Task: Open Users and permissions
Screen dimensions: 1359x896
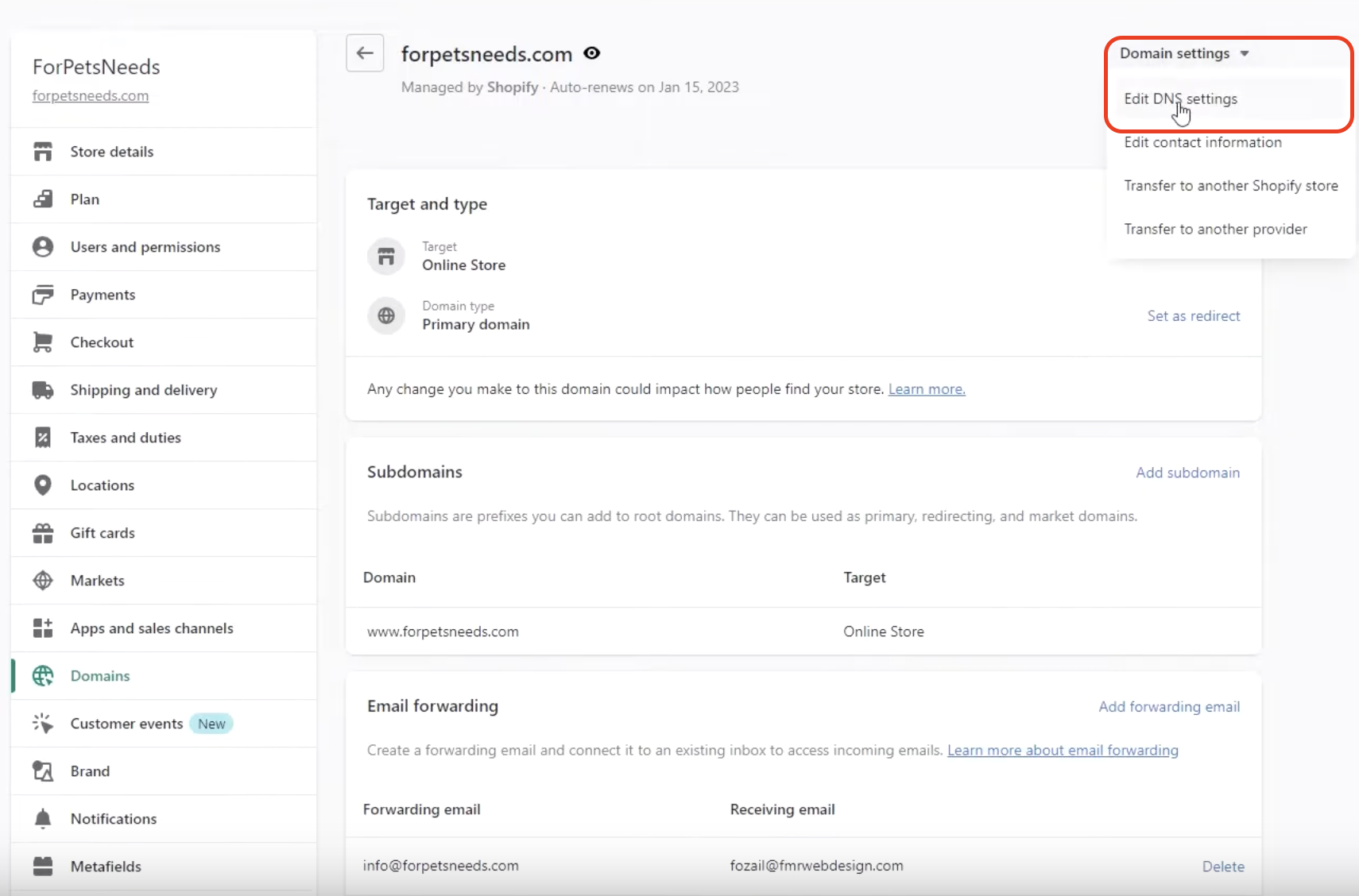Action: click(x=164, y=247)
